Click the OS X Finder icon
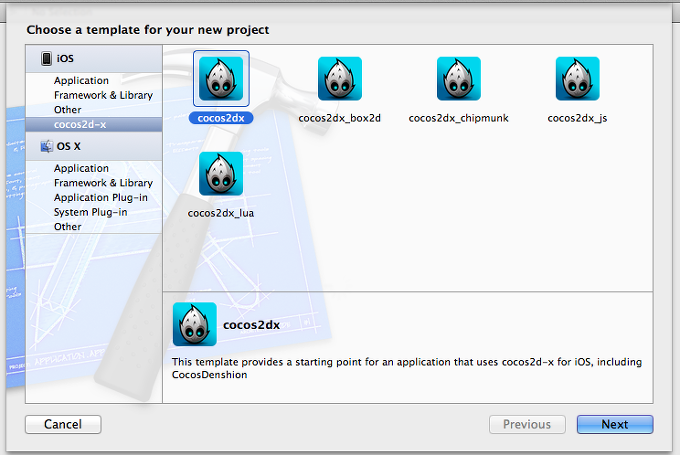 (46, 147)
